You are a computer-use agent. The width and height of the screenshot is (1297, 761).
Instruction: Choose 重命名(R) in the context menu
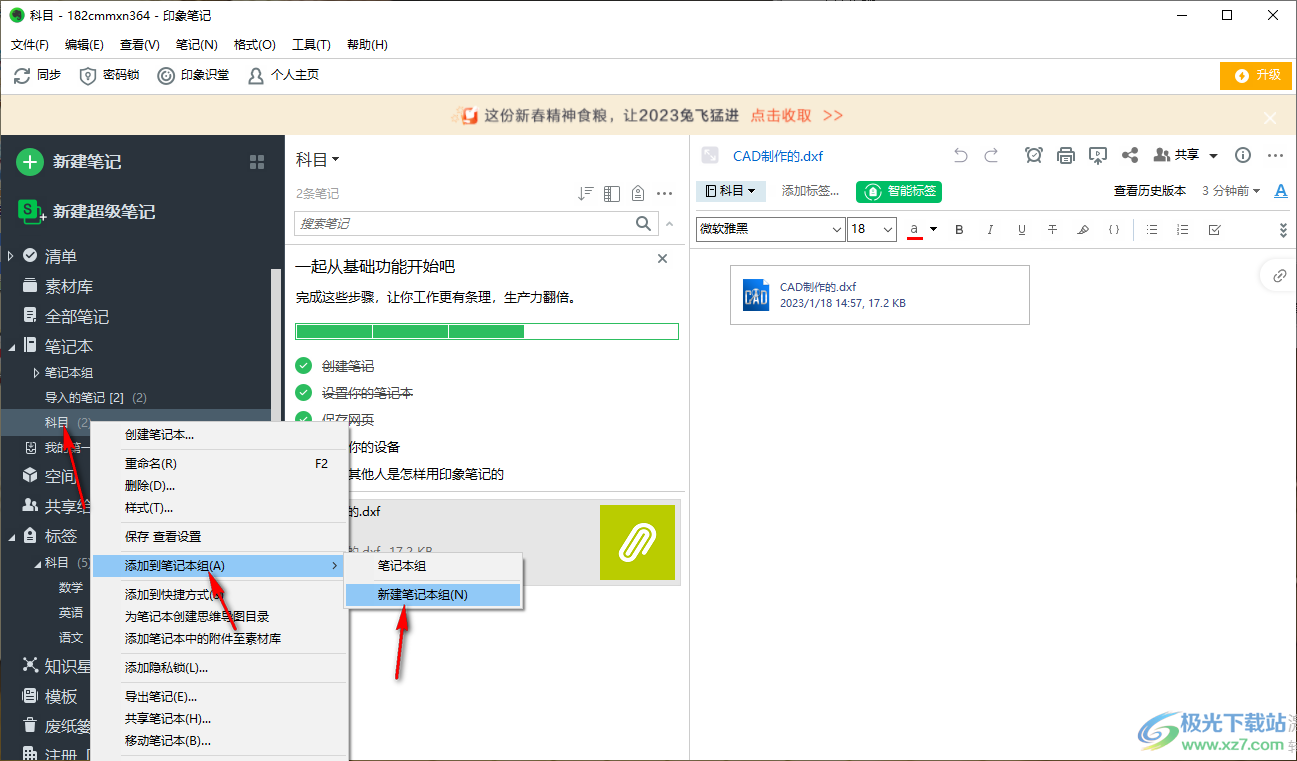[x=151, y=464]
